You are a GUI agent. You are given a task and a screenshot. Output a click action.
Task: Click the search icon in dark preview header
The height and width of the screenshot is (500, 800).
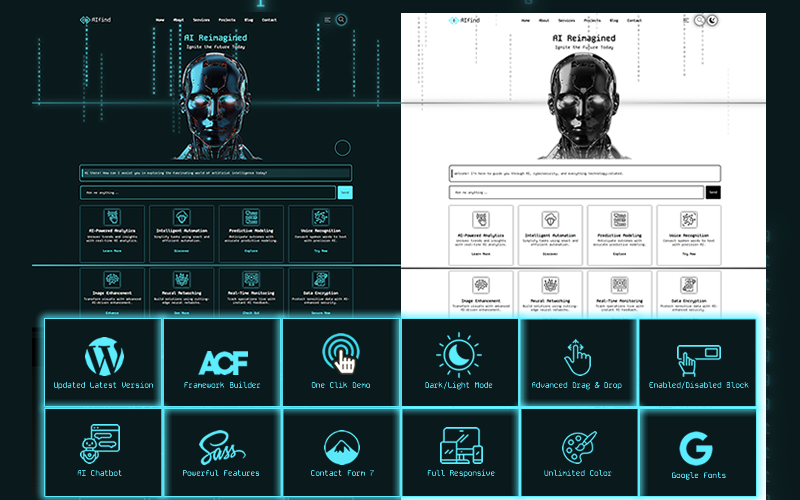click(341, 19)
